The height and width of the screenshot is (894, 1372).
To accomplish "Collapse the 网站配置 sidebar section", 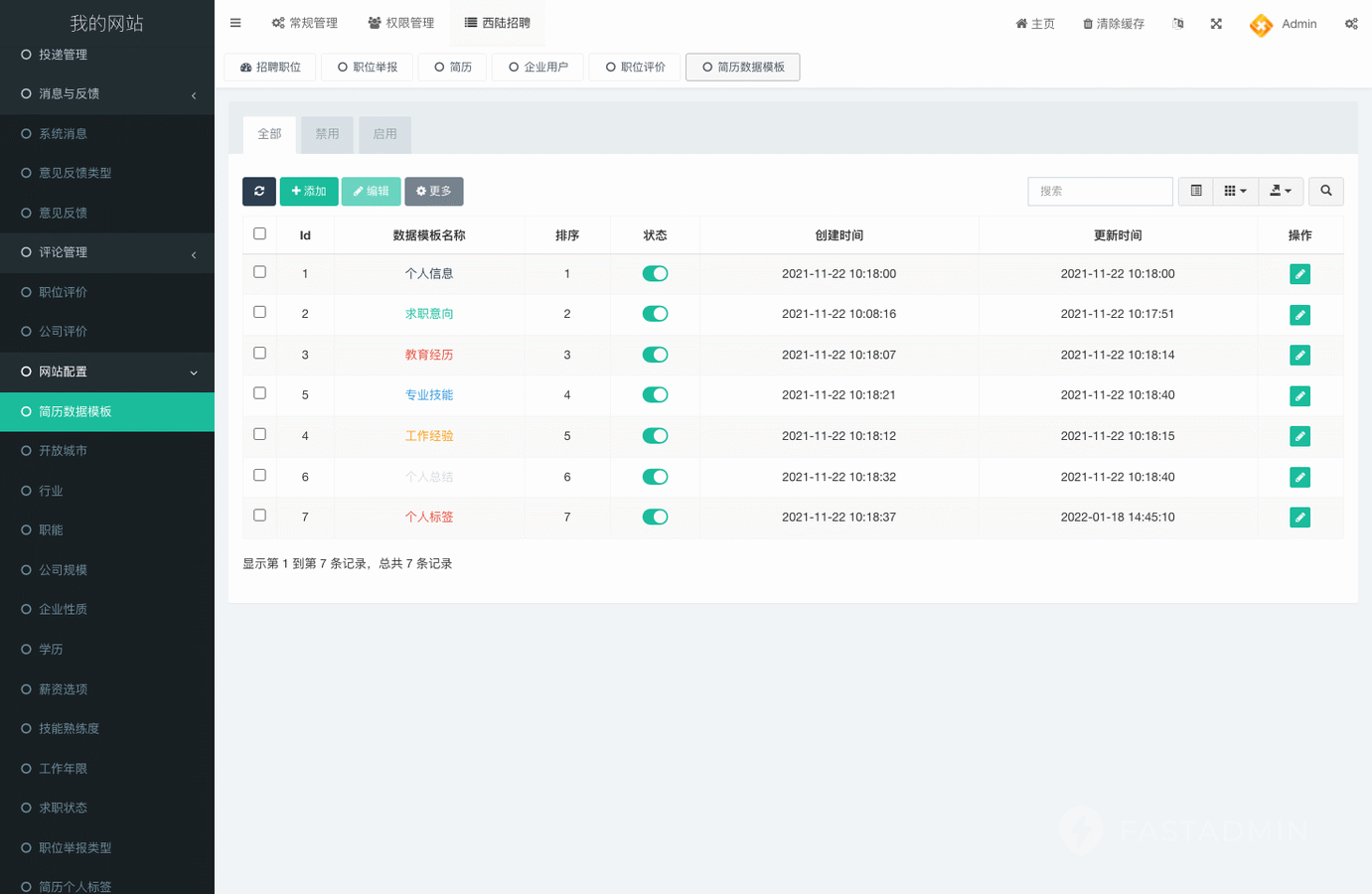I will [x=107, y=372].
